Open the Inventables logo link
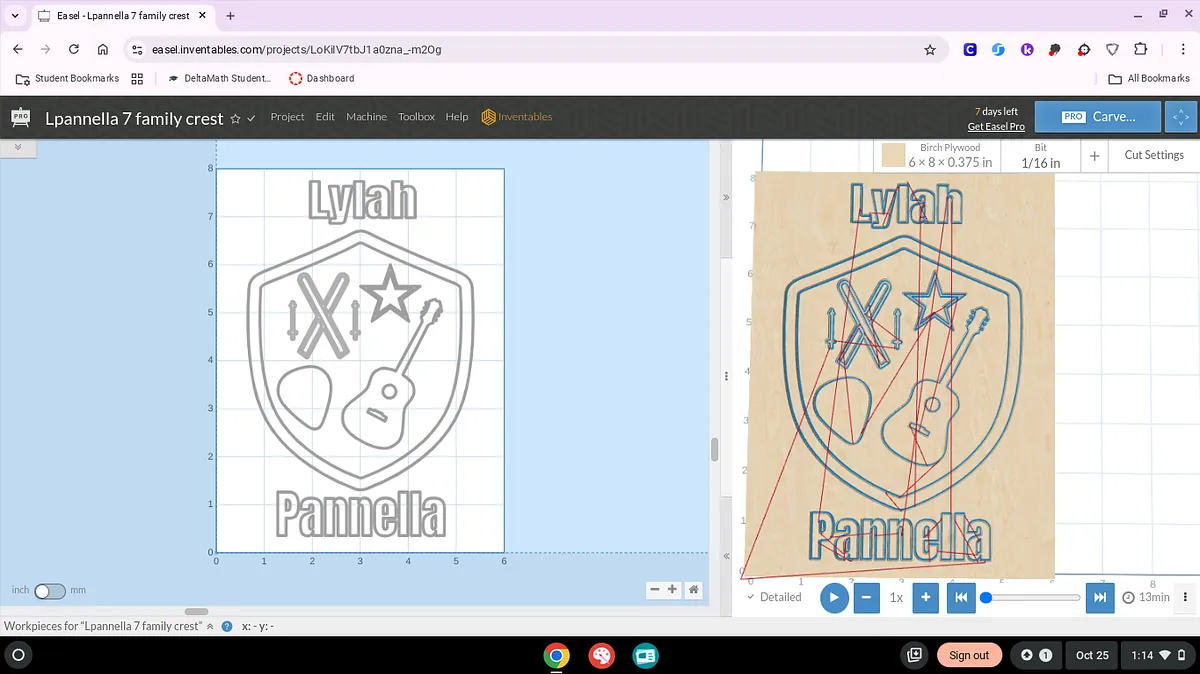 coord(517,117)
